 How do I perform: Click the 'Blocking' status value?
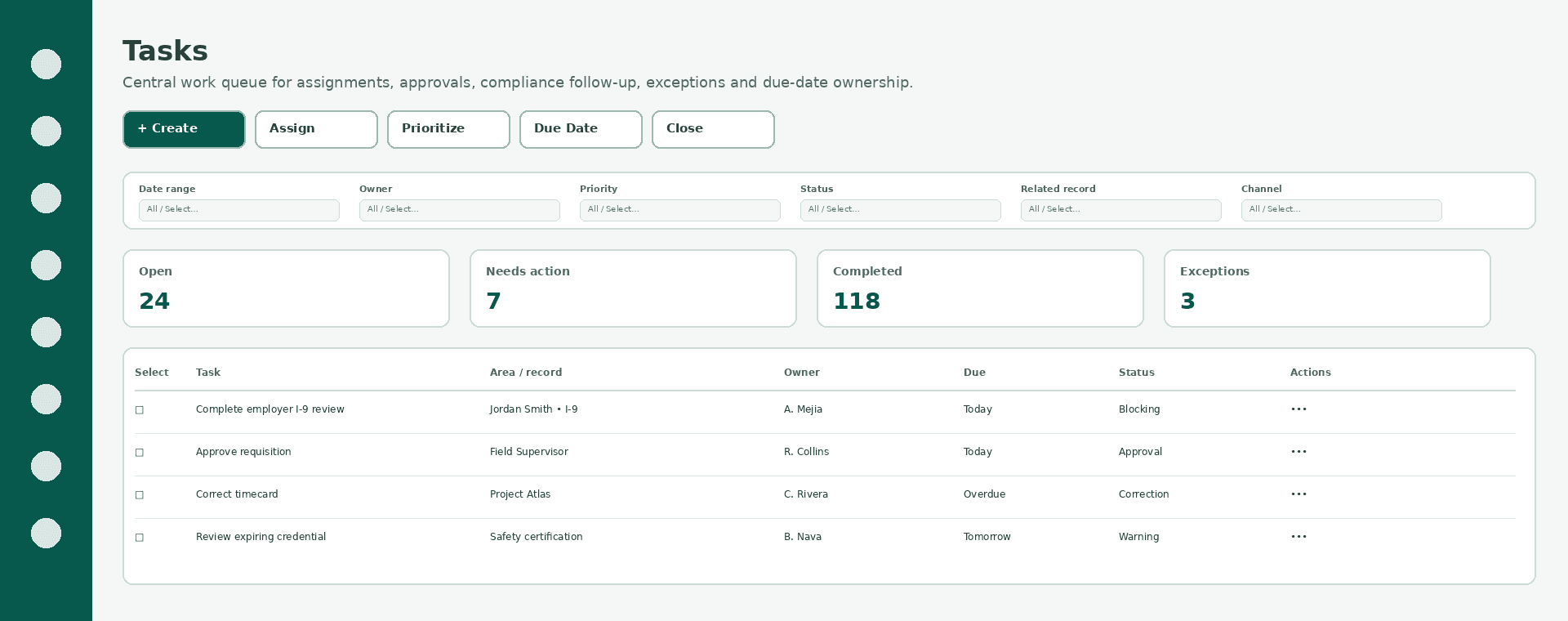click(x=1139, y=409)
